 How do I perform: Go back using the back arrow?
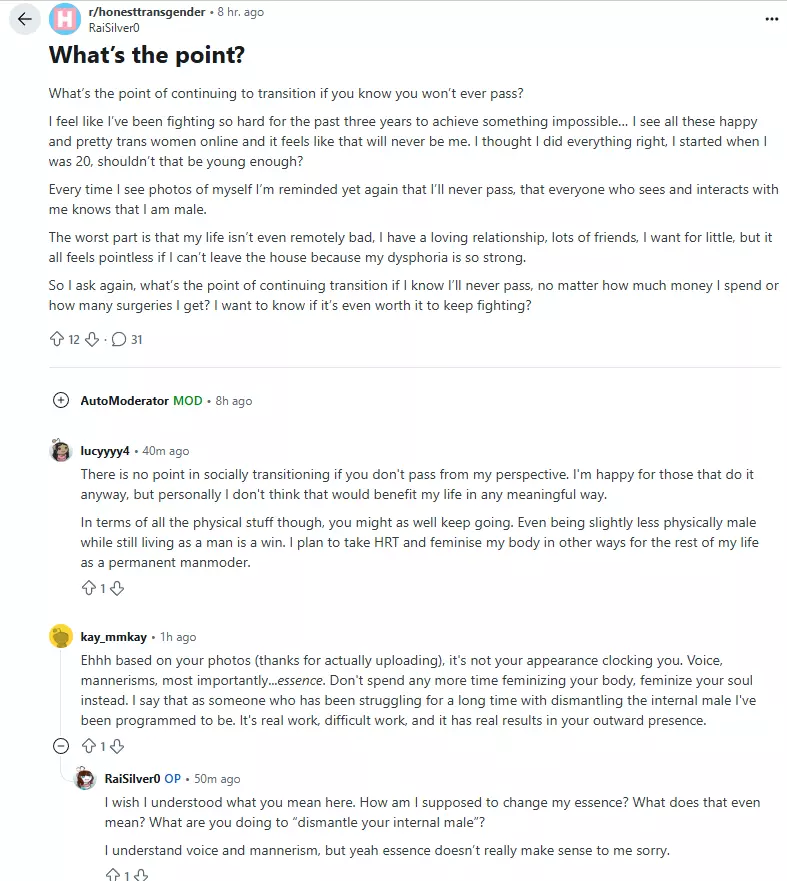tap(25, 19)
